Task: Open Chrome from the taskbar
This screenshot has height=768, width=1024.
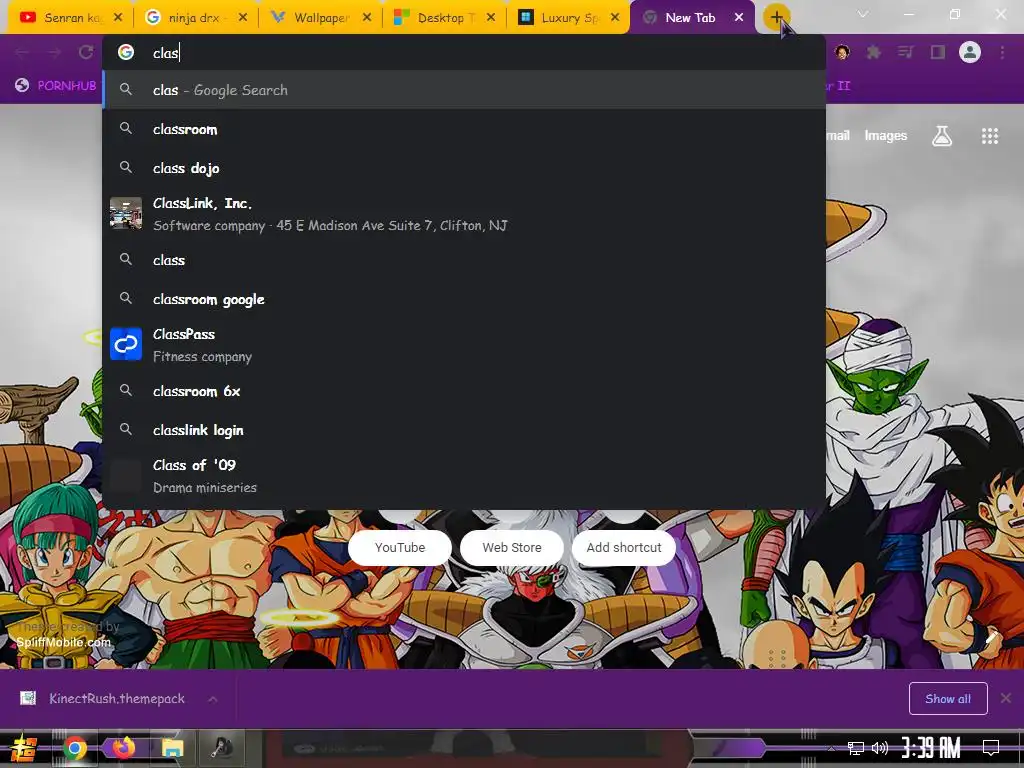Action: (74, 748)
